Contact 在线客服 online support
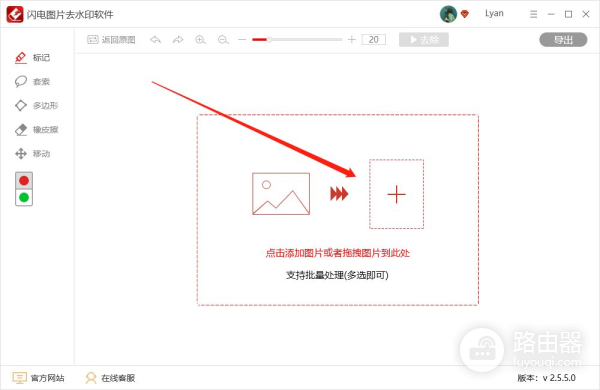 click(x=110, y=378)
